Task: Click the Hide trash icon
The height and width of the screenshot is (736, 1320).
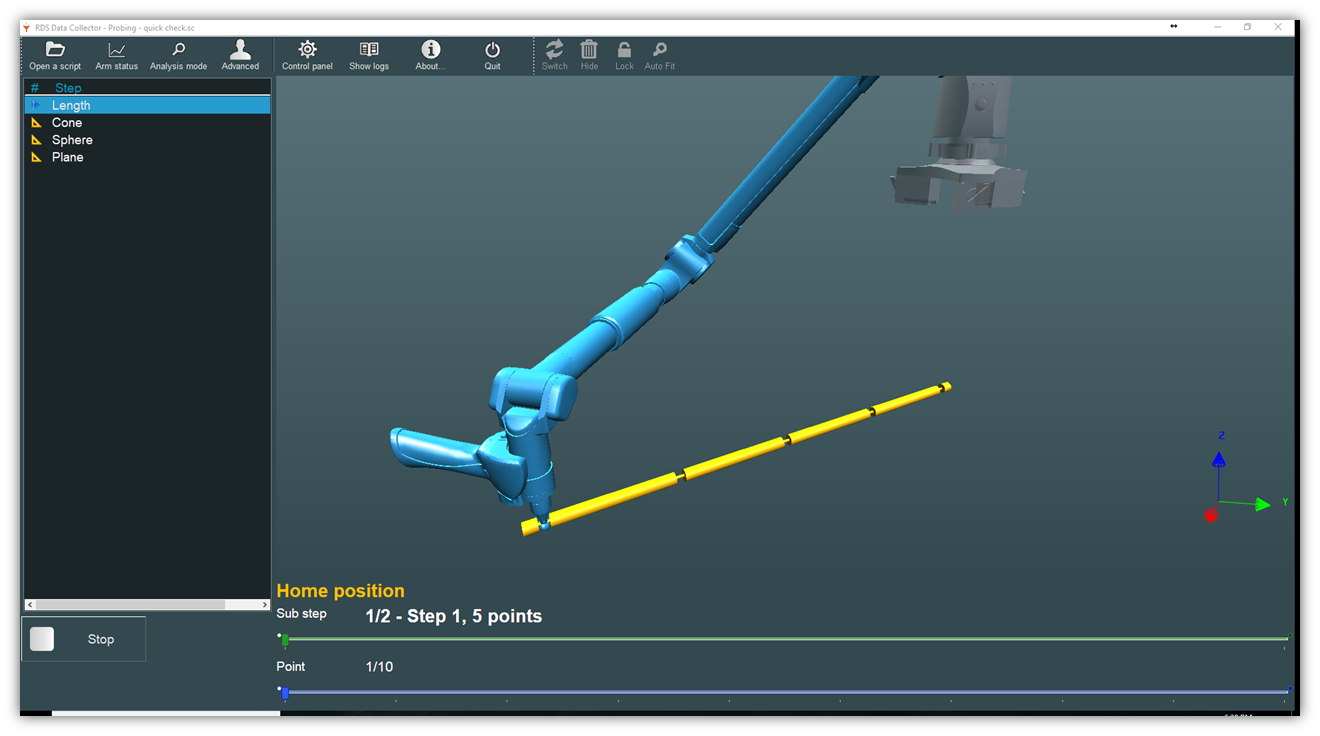Action: pos(589,55)
